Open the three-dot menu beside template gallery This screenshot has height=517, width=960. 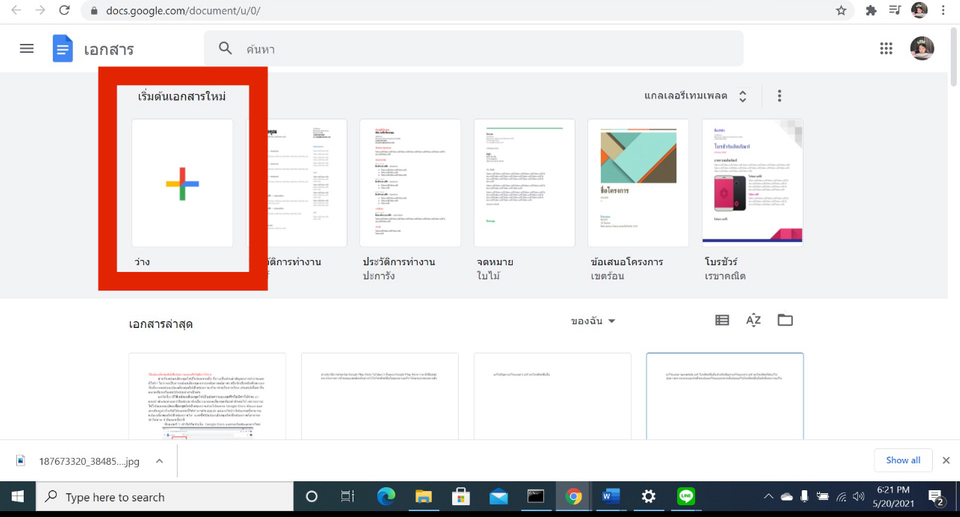pos(779,96)
